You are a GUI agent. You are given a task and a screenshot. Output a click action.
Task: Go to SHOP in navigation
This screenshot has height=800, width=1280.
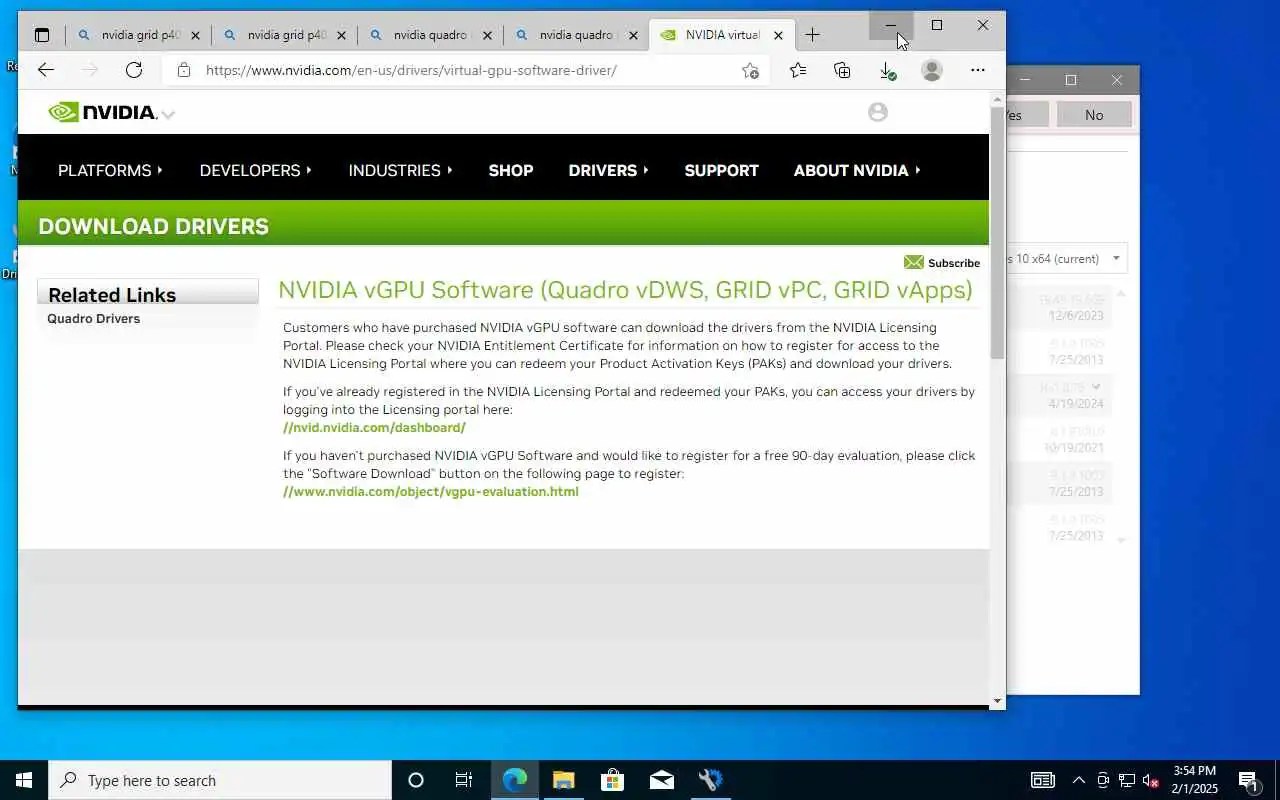click(x=511, y=170)
